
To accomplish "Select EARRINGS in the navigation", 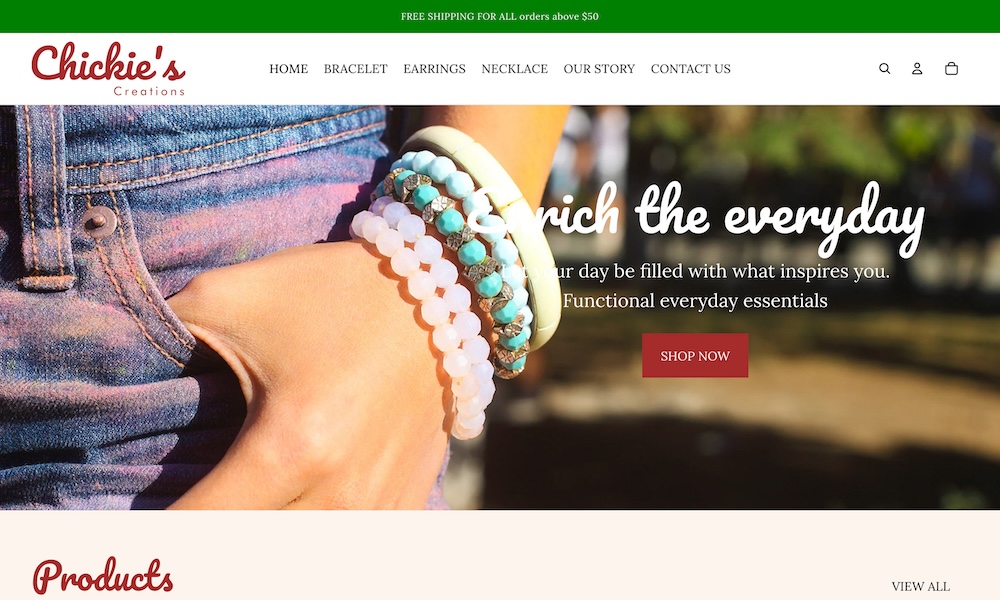I will pyautogui.click(x=434, y=69).
